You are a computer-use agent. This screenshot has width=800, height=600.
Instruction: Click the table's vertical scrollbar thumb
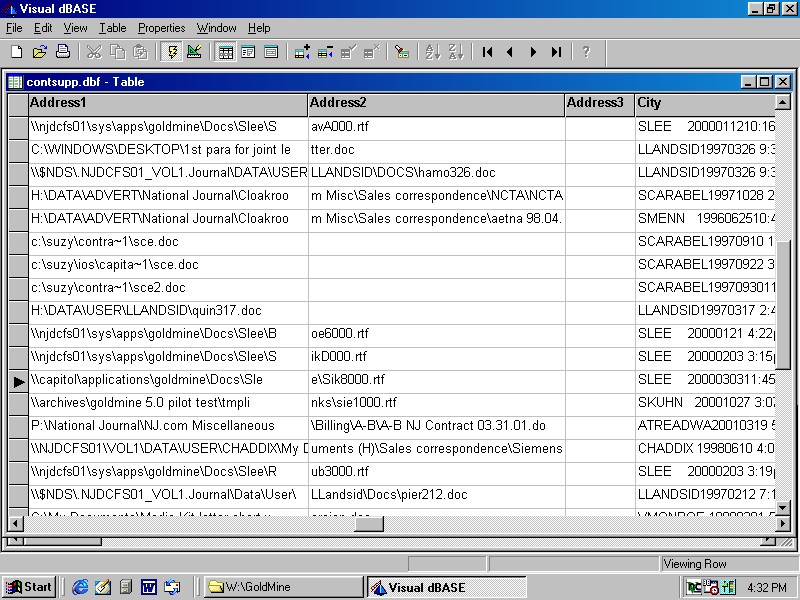pos(783,305)
